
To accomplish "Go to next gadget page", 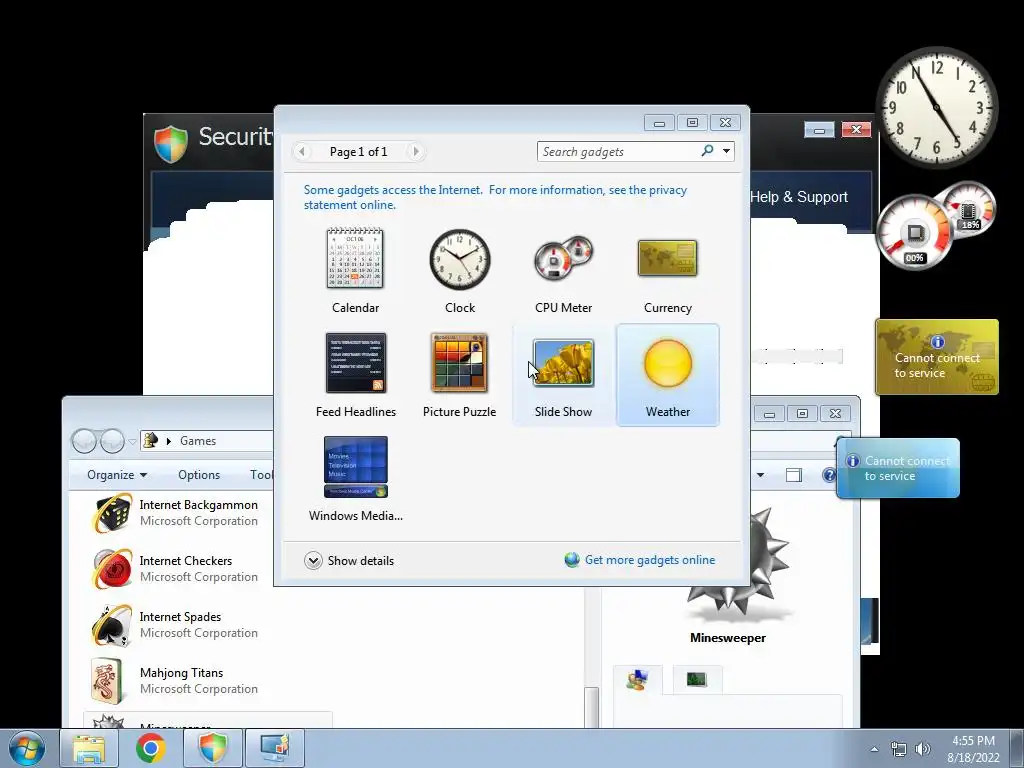I will click(415, 152).
